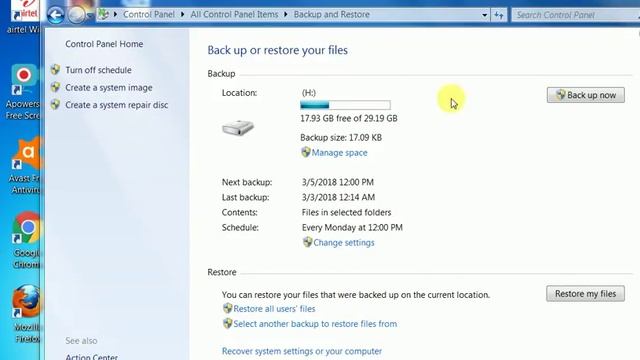
Task: Click shield icon beside Create a system image
Action: point(56,87)
